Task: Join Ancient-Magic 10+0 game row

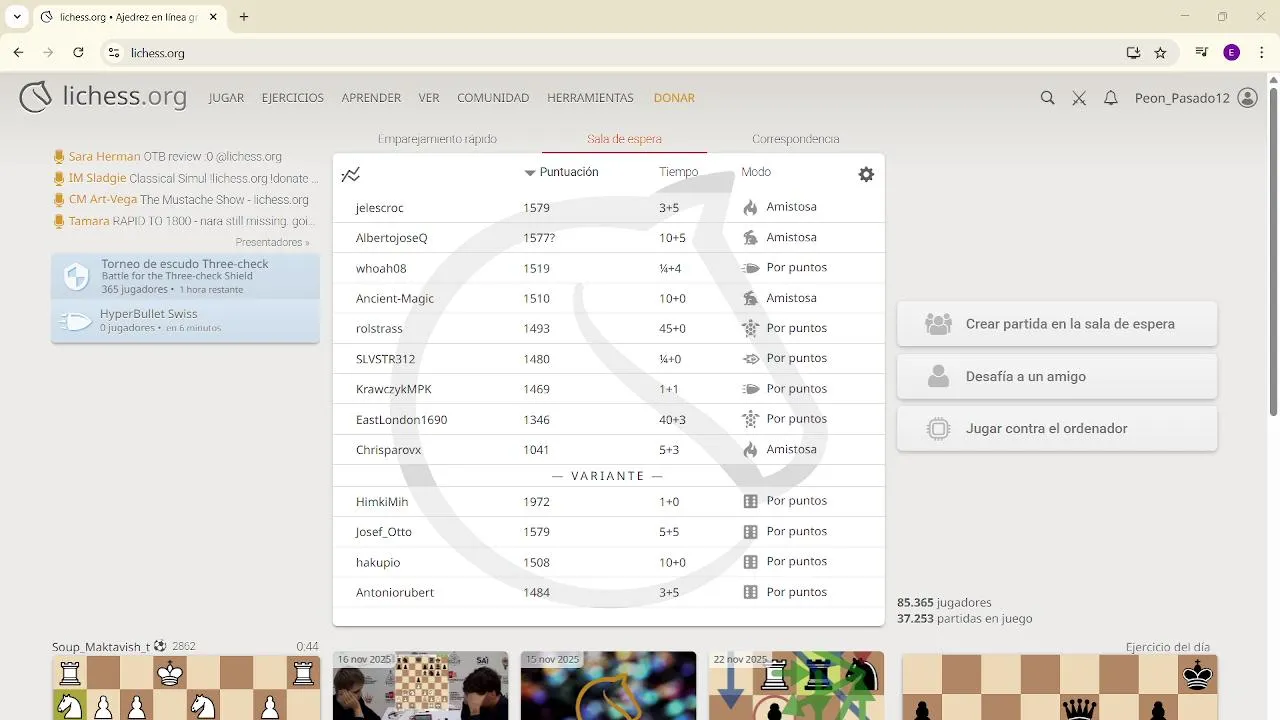Action: click(x=609, y=298)
